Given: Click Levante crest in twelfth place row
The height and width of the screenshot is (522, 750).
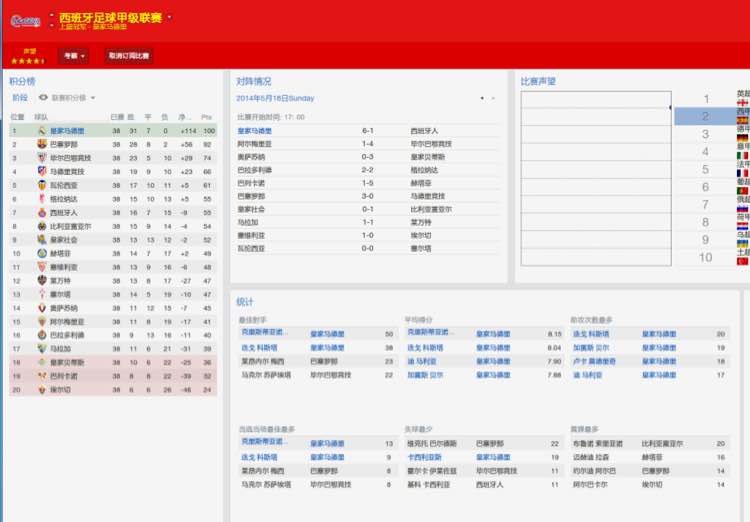Looking at the screenshot, I should [x=42, y=280].
